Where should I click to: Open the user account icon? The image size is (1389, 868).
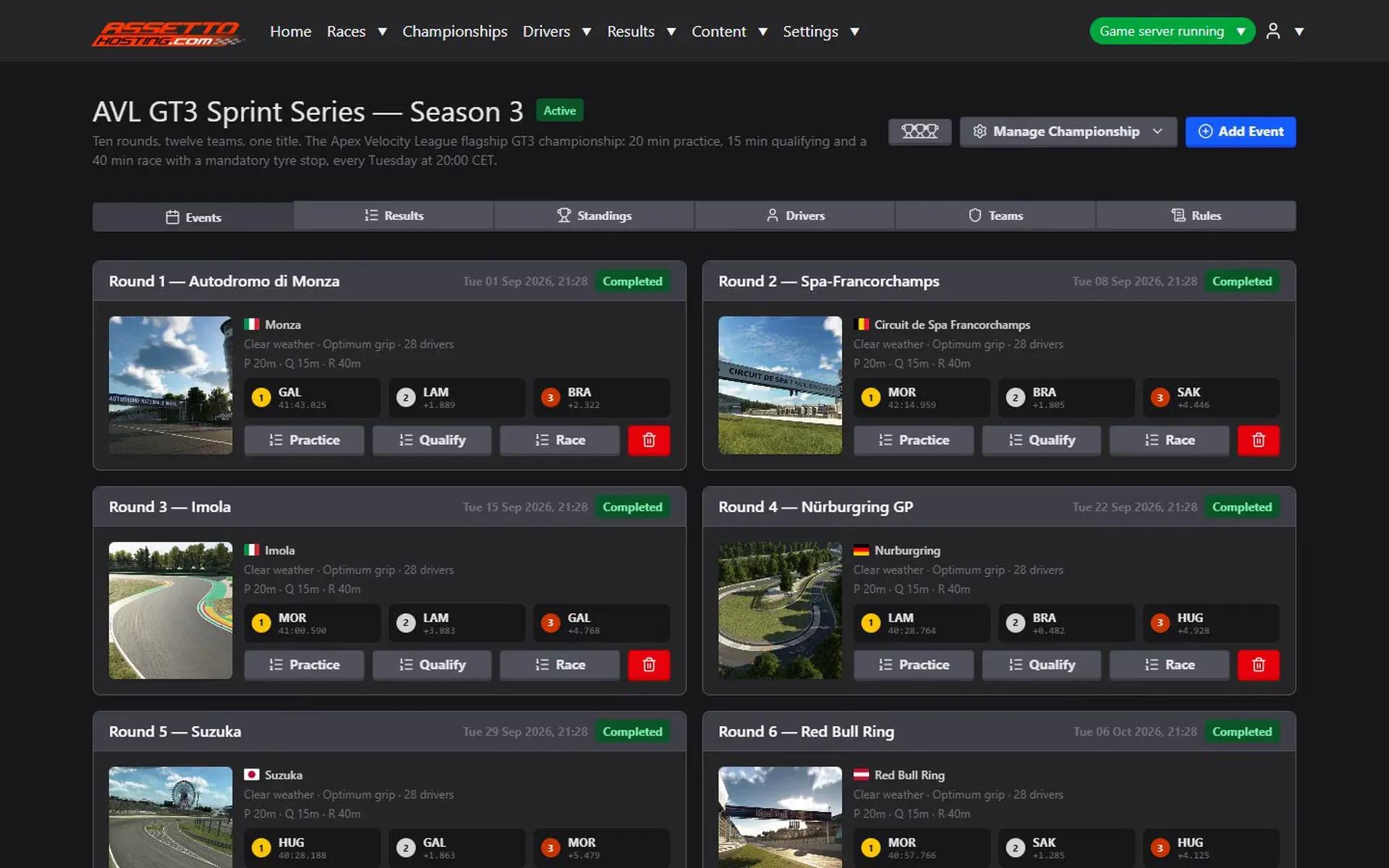coord(1273,31)
